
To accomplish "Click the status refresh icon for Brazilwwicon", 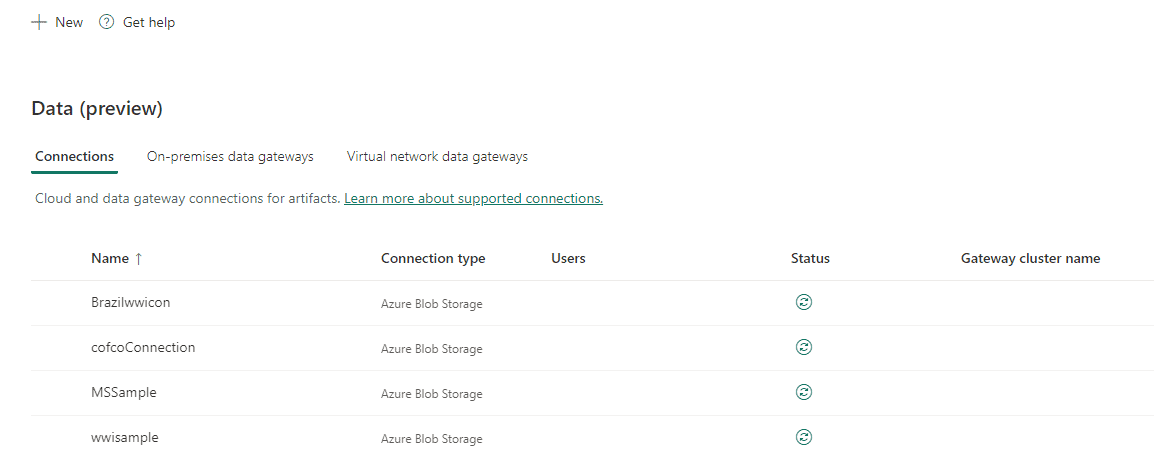I will tap(804, 302).
